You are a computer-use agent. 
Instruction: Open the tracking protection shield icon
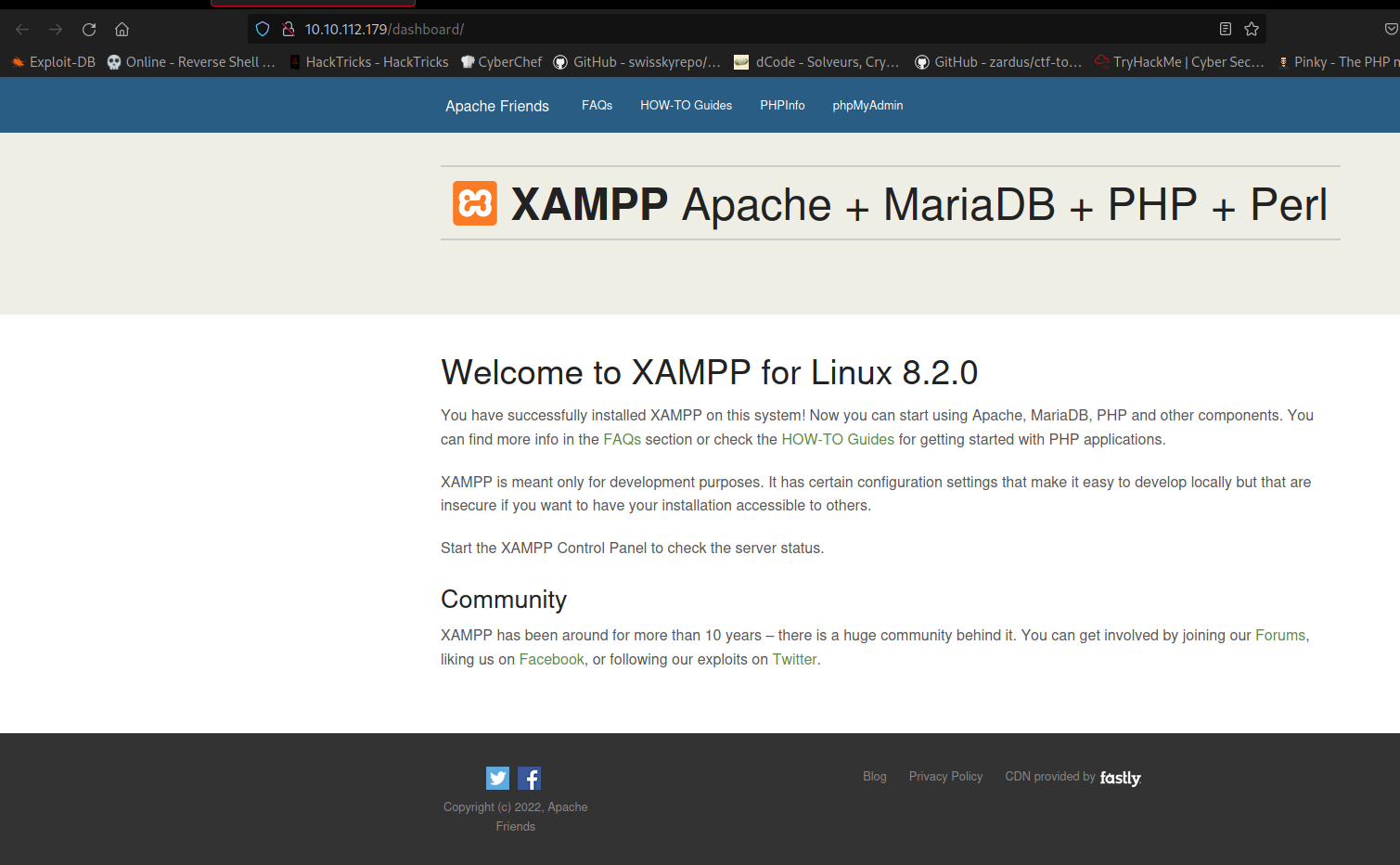click(x=263, y=30)
